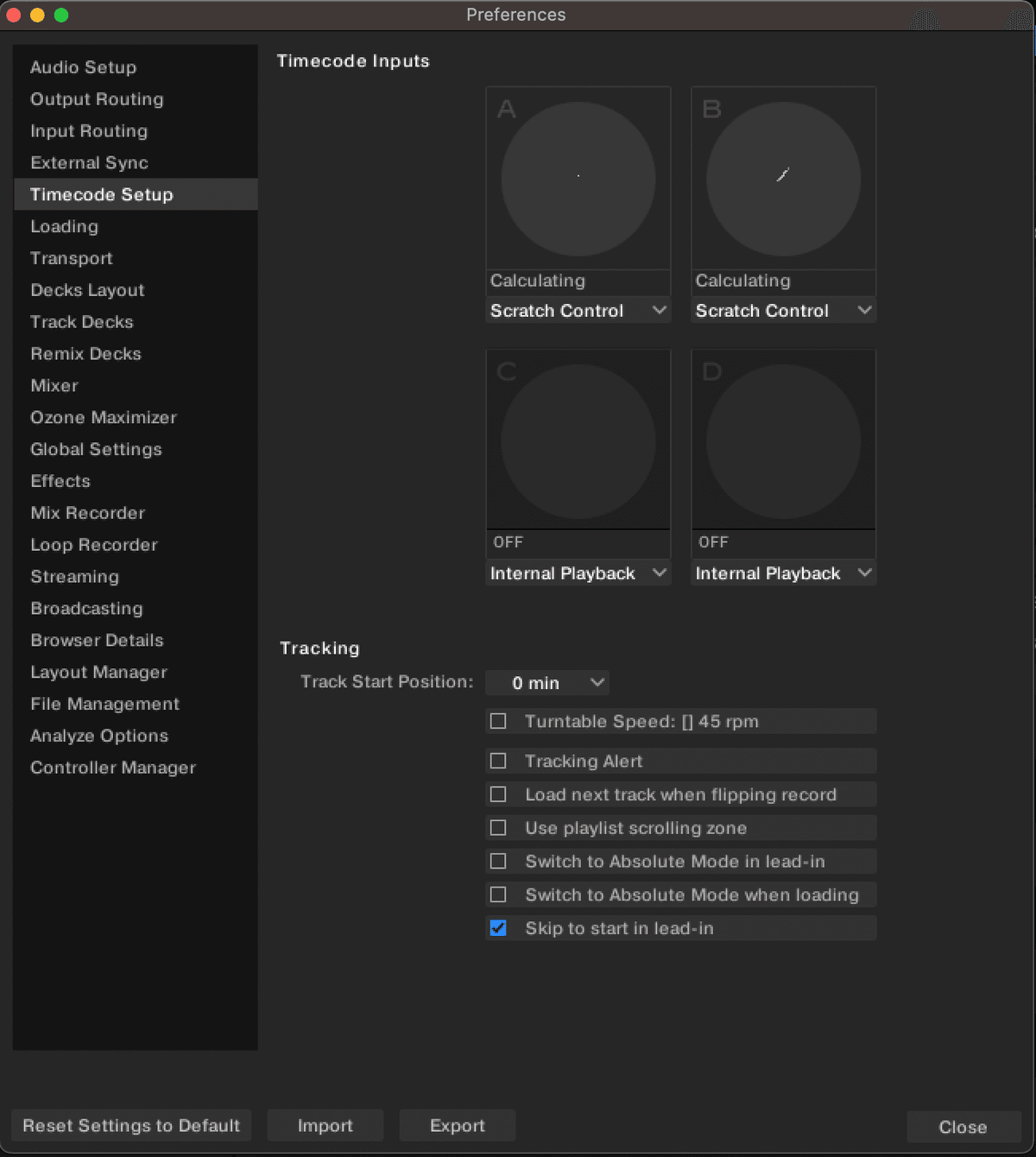This screenshot has width=1036, height=1157.
Task: Open the Track Start Position dropdown
Action: click(546, 682)
